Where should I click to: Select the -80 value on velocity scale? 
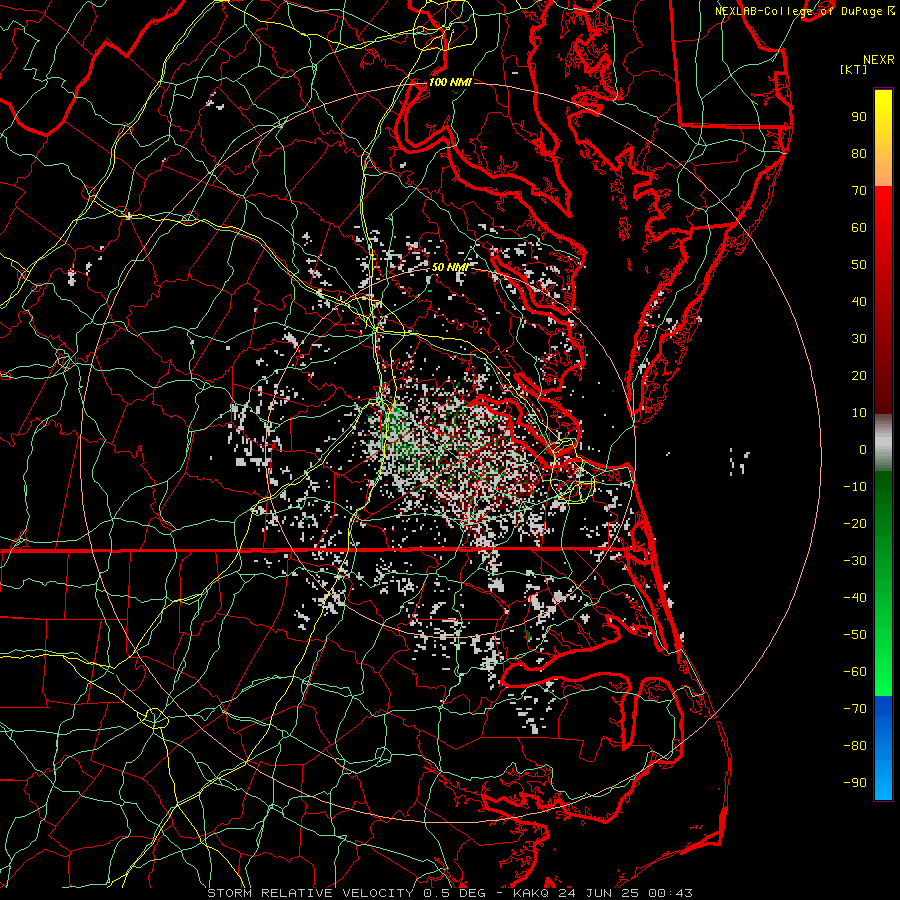click(855, 746)
